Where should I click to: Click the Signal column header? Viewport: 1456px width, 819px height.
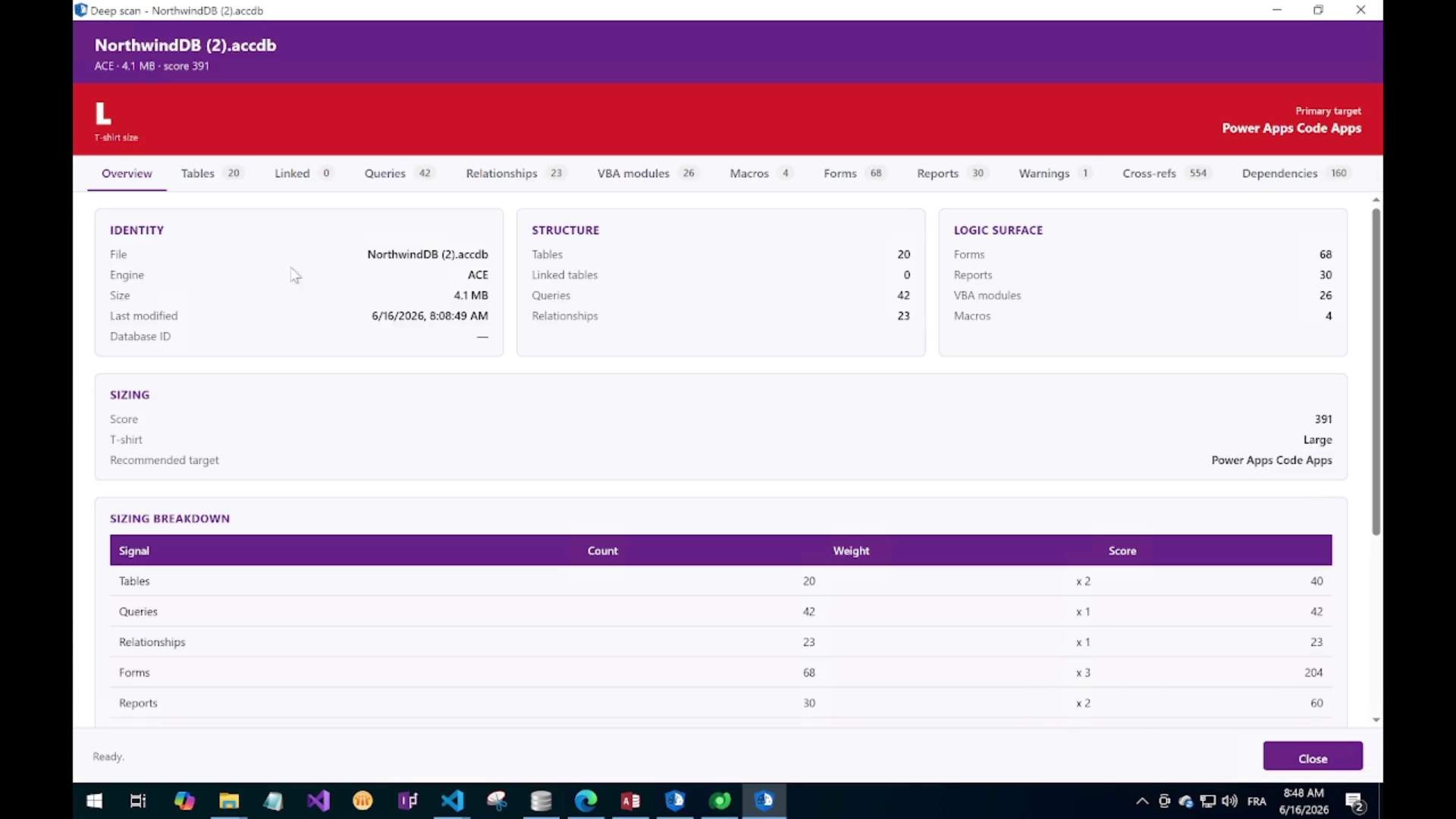134,551
